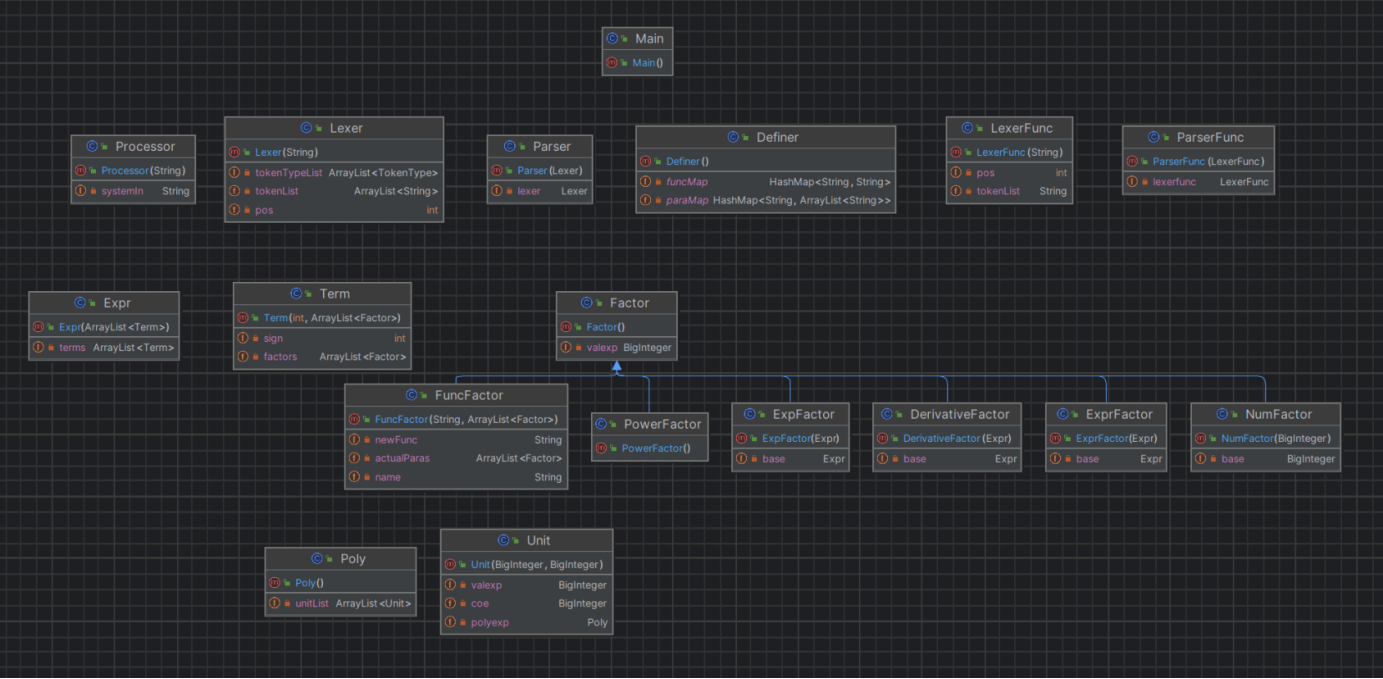Select the DerivativeFactor class title
The image size is (1383, 679).
(x=960, y=414)
